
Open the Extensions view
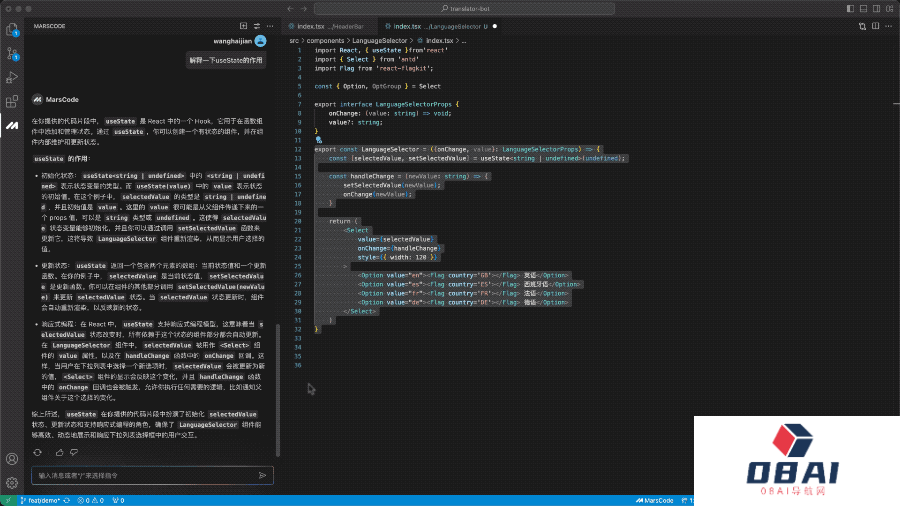pos(12,101)
